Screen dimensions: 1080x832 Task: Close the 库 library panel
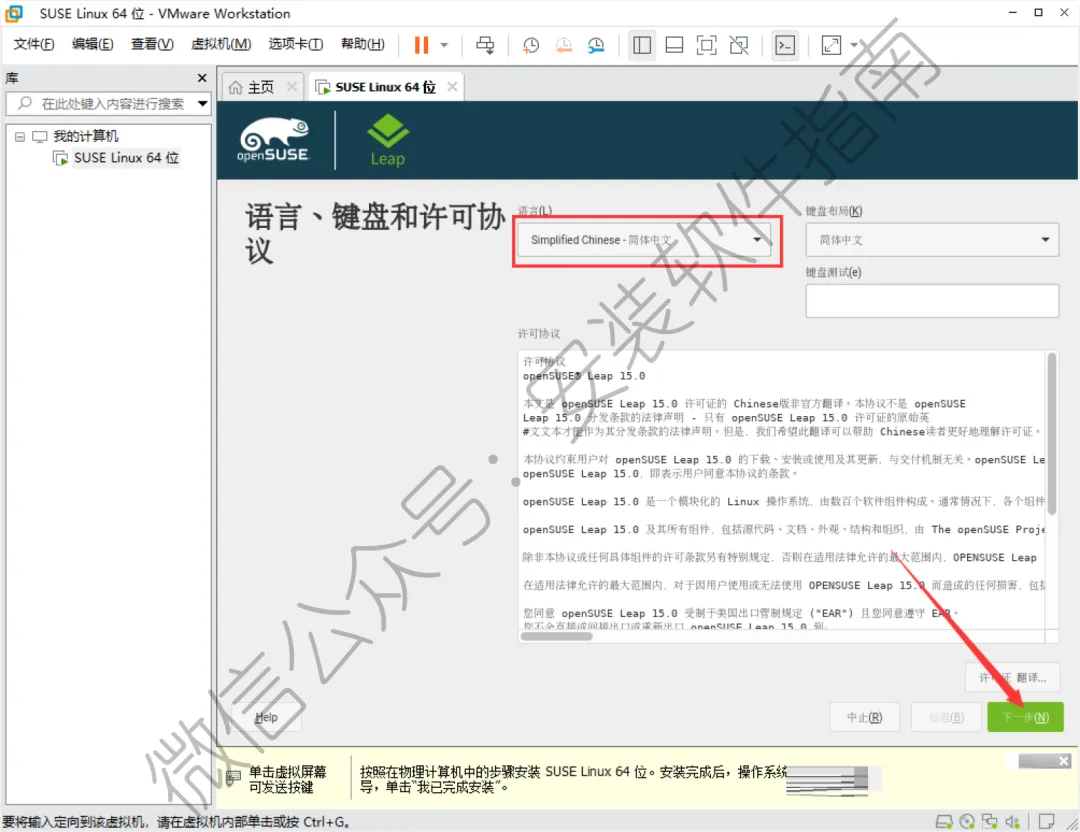point(202,78)
